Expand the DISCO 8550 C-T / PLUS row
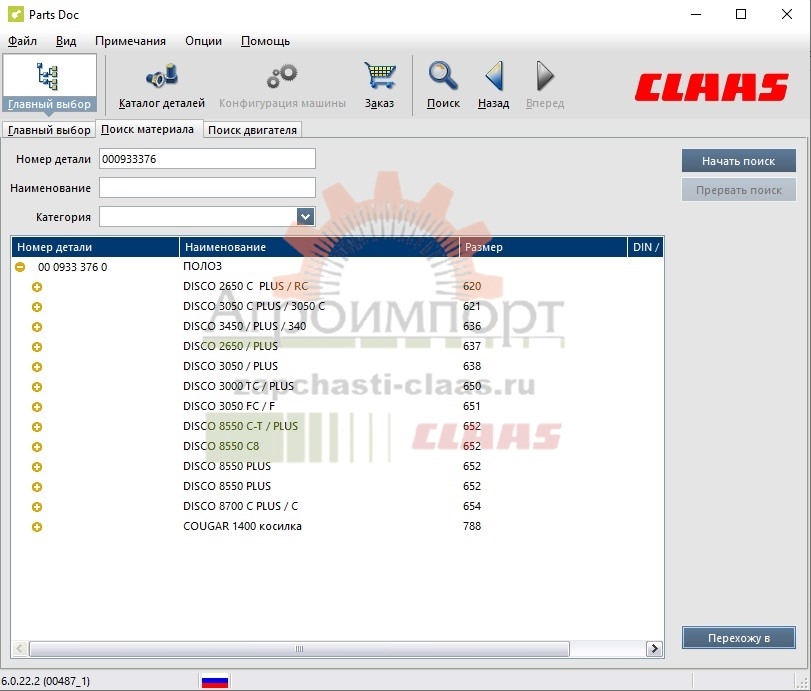The height and width of the screenshot is (691, 811). [x=37, y=427]
